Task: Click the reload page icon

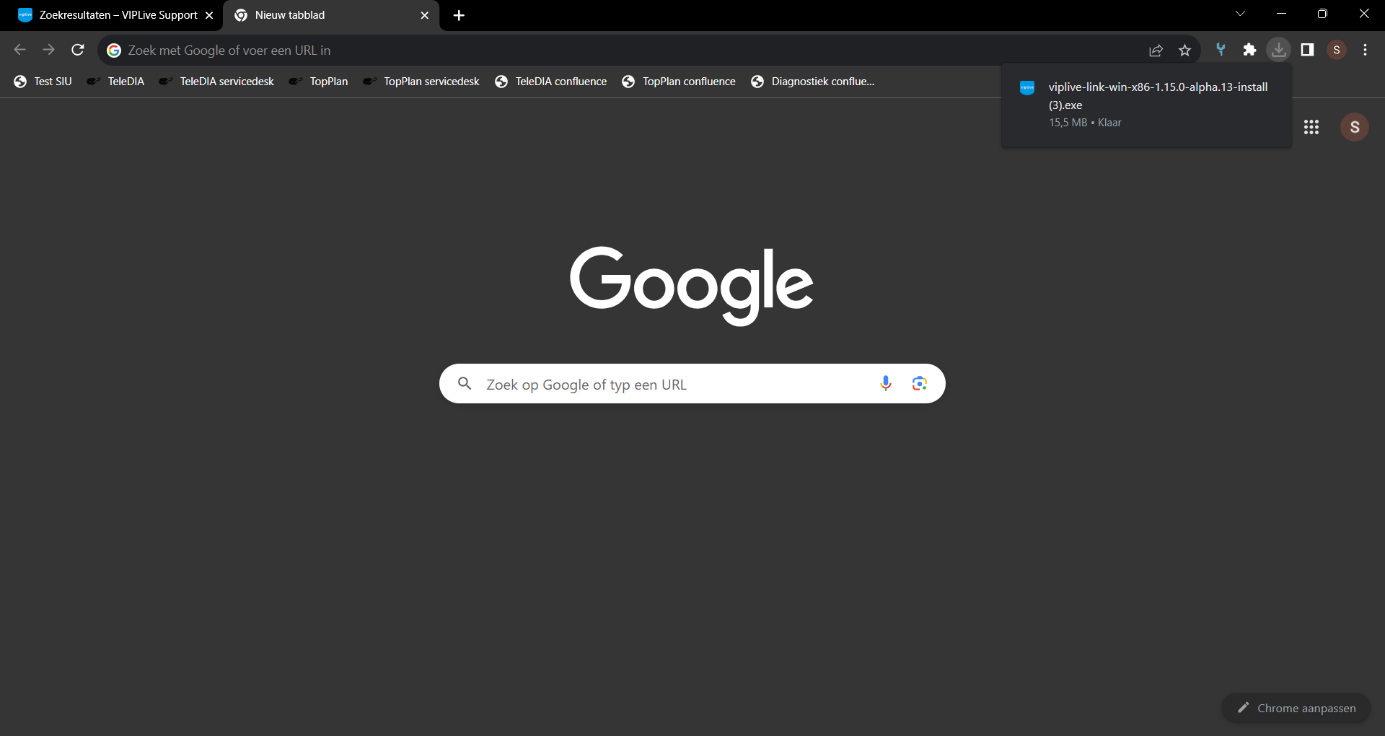Action: click(77, 50)
